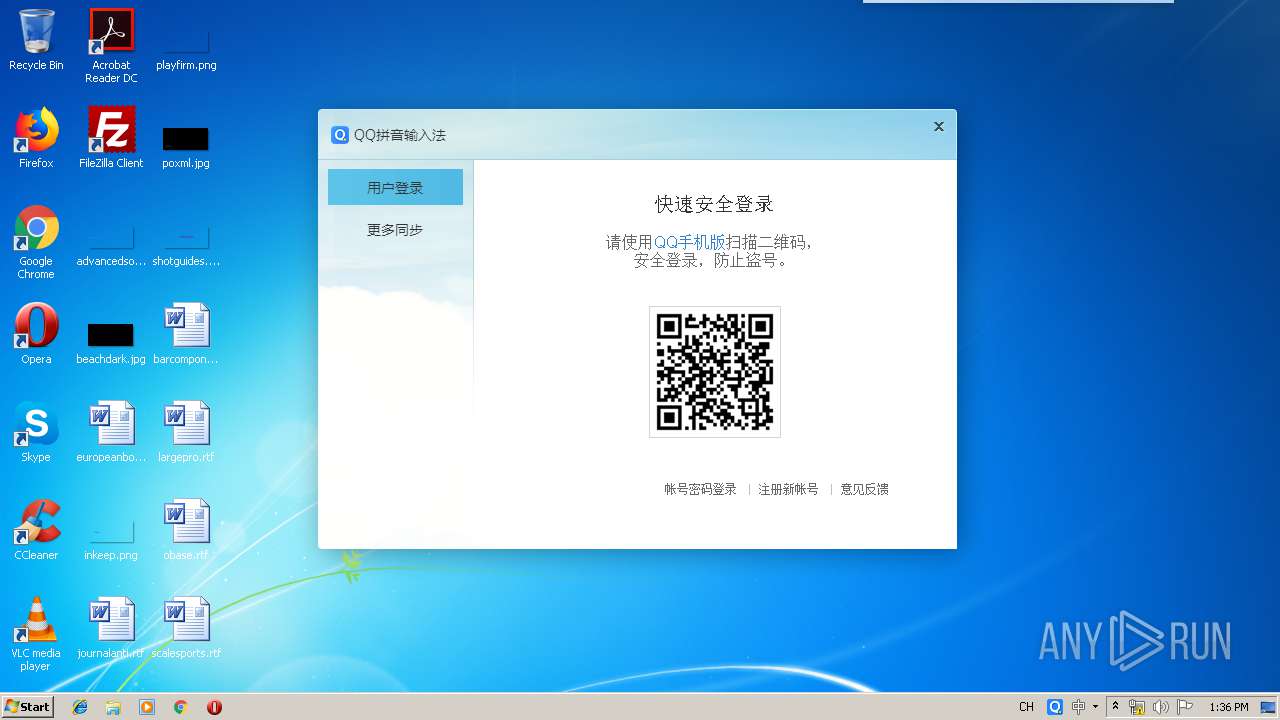
Task: Launch the CCleaner desktop shortcut
Action: tap(36, 530)
